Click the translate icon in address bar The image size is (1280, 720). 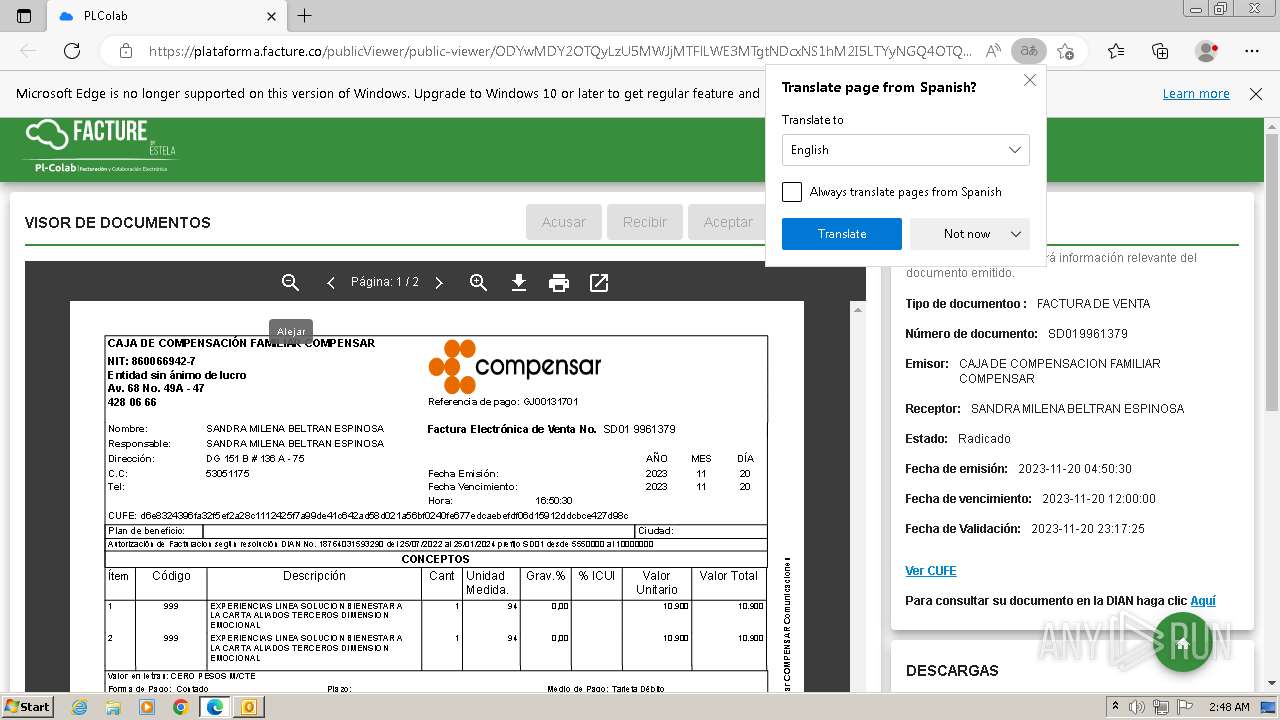click(x=1028, y=51)
